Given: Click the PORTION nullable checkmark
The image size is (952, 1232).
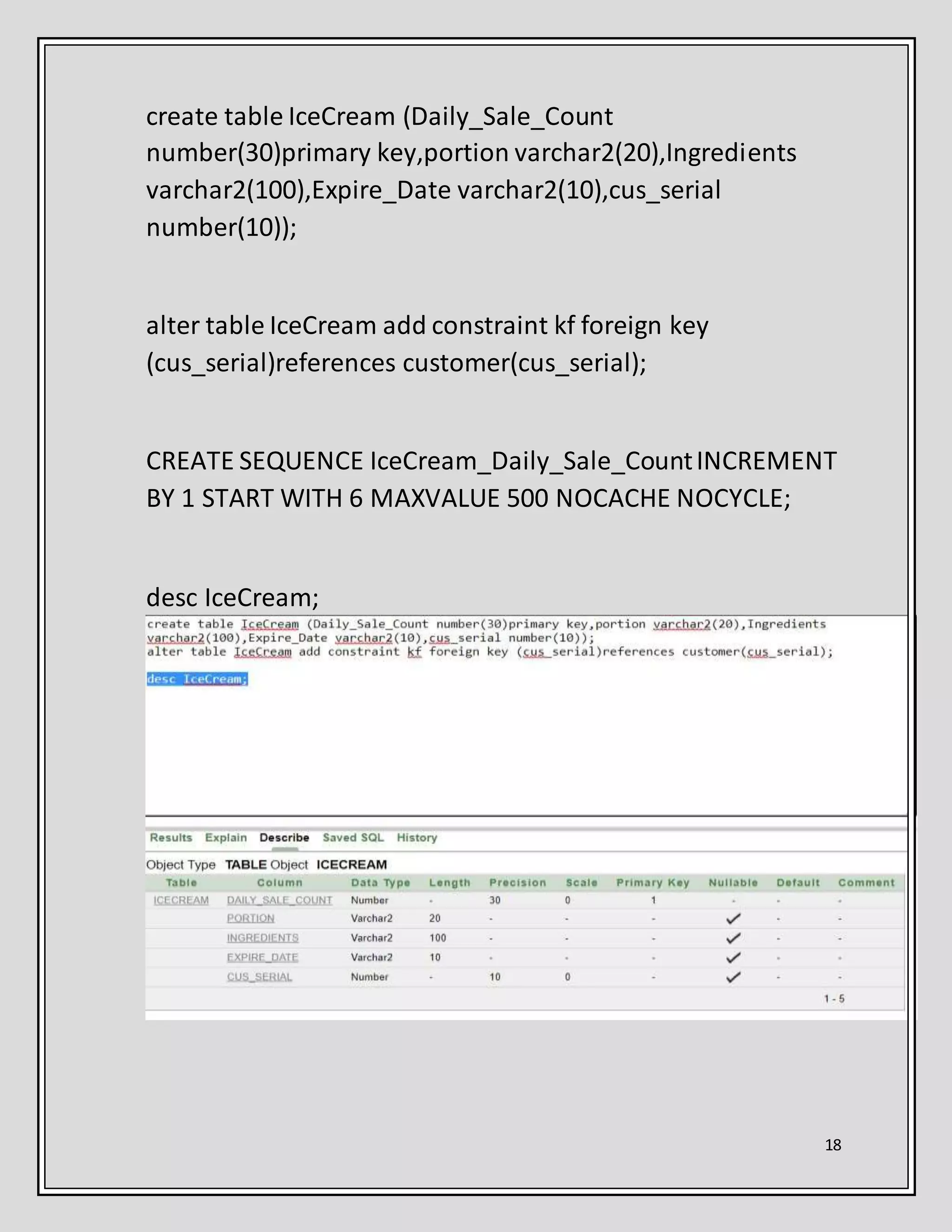Looking at the screenshot, I should click(x=733, y=918).
